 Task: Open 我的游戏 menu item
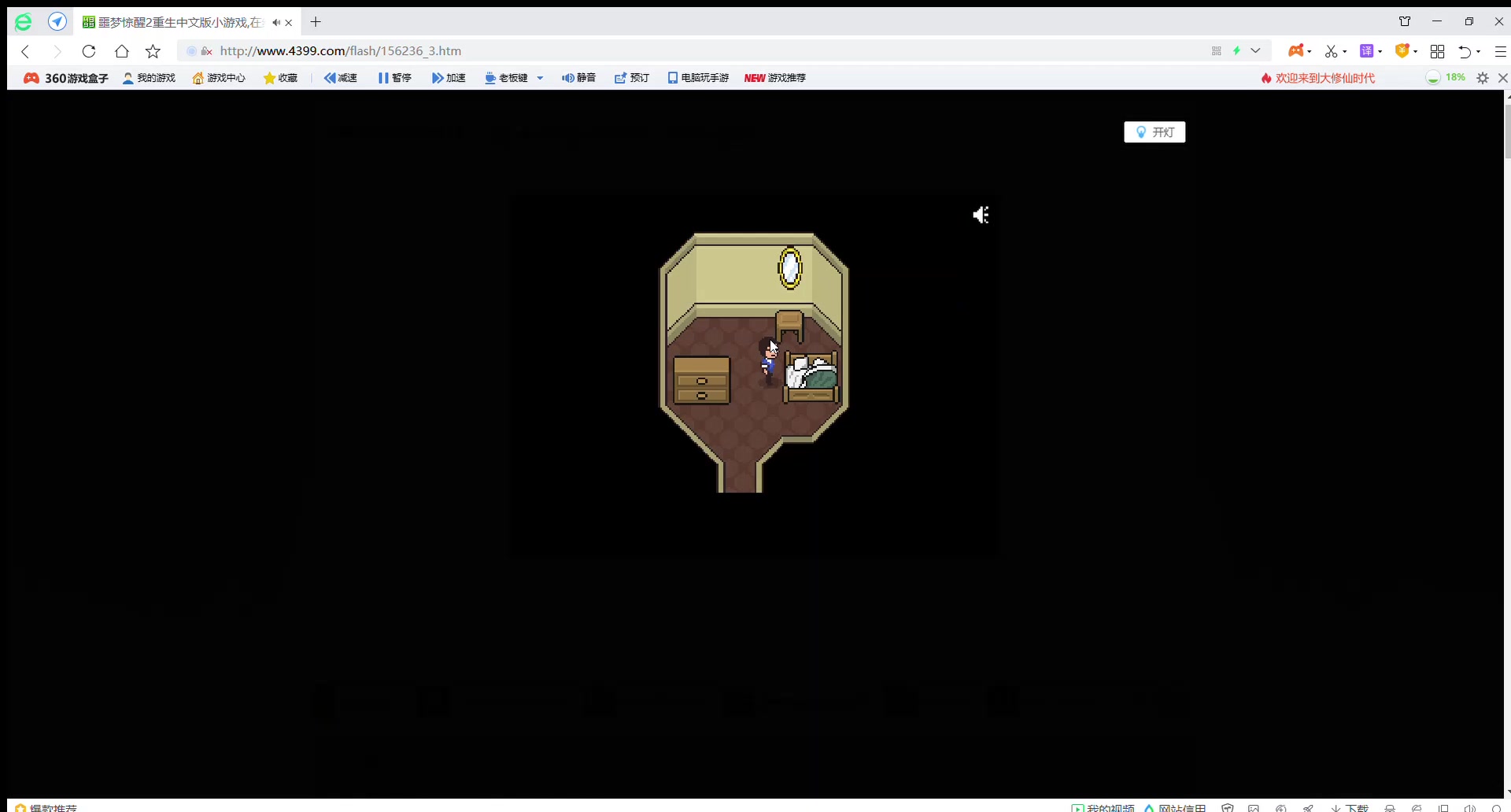click(150, 78)
